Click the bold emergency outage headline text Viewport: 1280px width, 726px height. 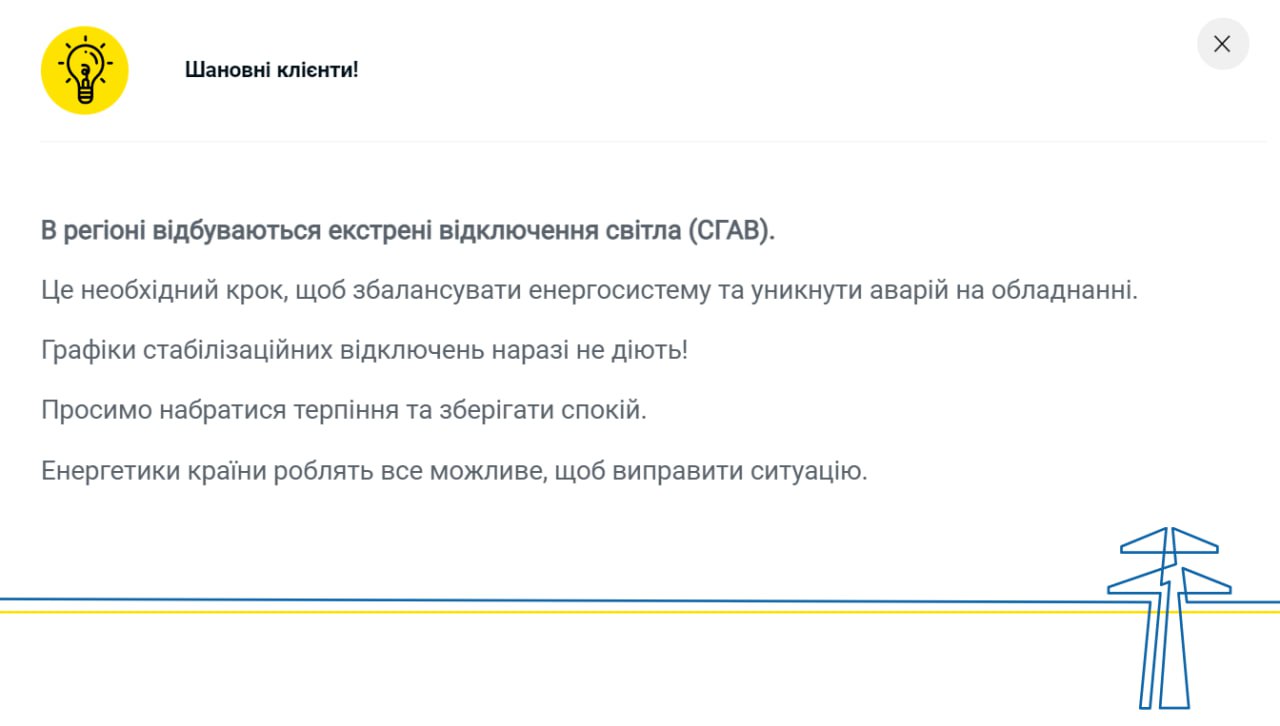[408, 231]
